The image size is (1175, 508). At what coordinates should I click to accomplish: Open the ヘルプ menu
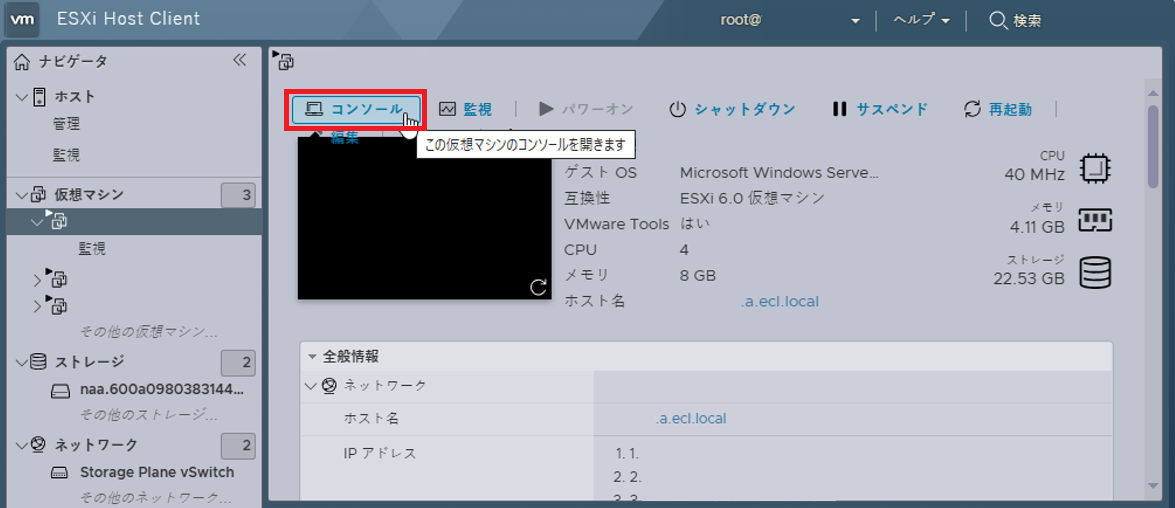[x=922, y=20]
